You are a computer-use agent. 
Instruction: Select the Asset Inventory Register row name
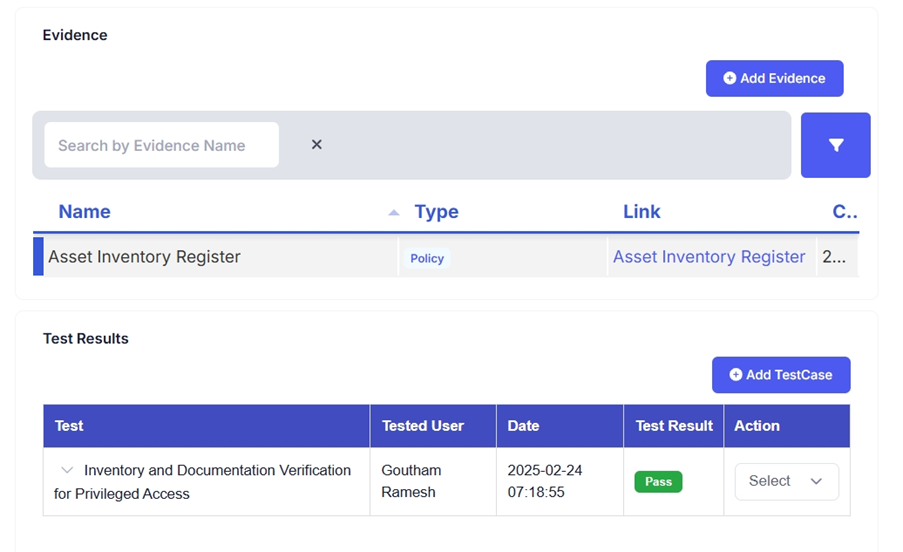145,257
